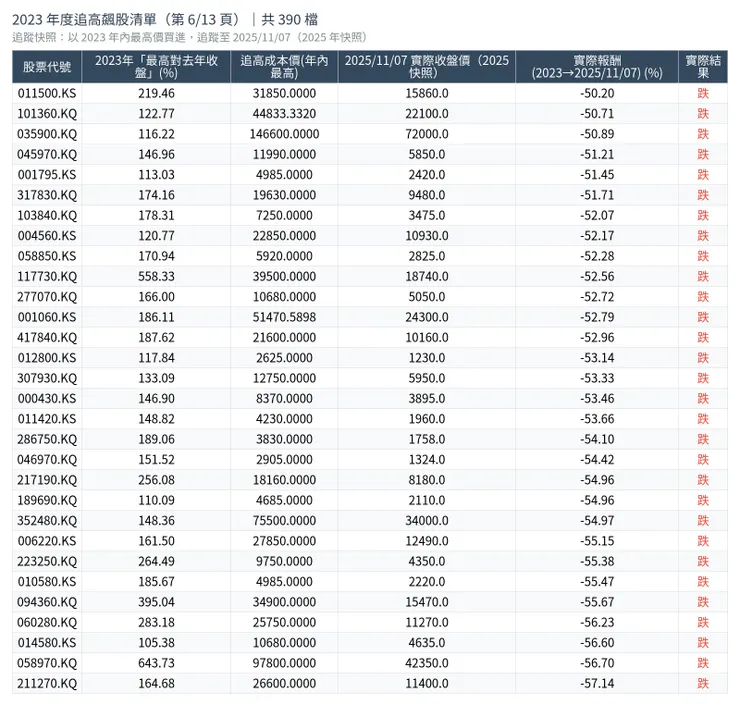Click the 跌 result in 211270.KQ row
This screenshot has height=706, width=740.
pyautogui.click(x=703, y=683)
